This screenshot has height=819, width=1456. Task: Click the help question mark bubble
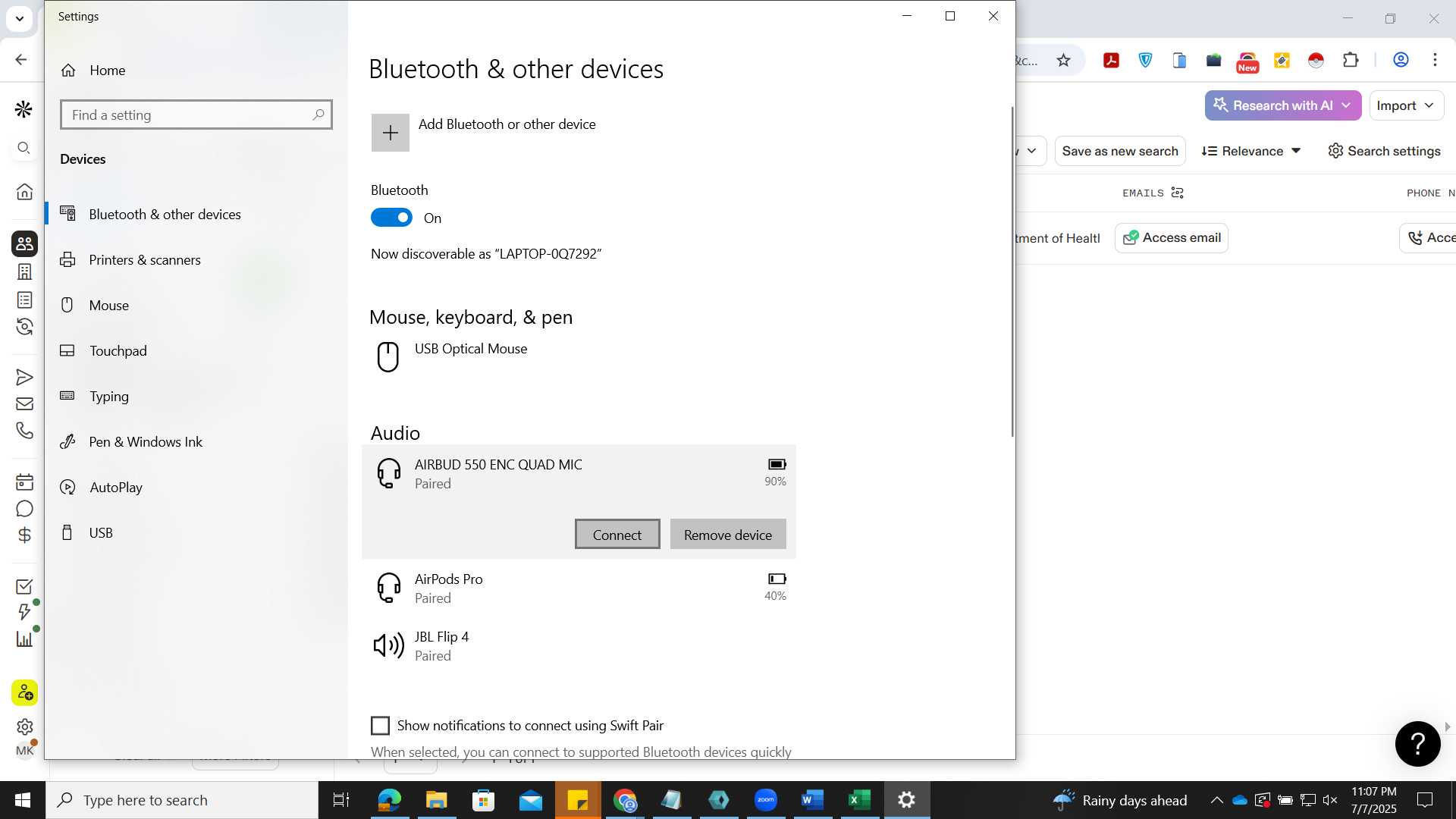[1417, 744]
